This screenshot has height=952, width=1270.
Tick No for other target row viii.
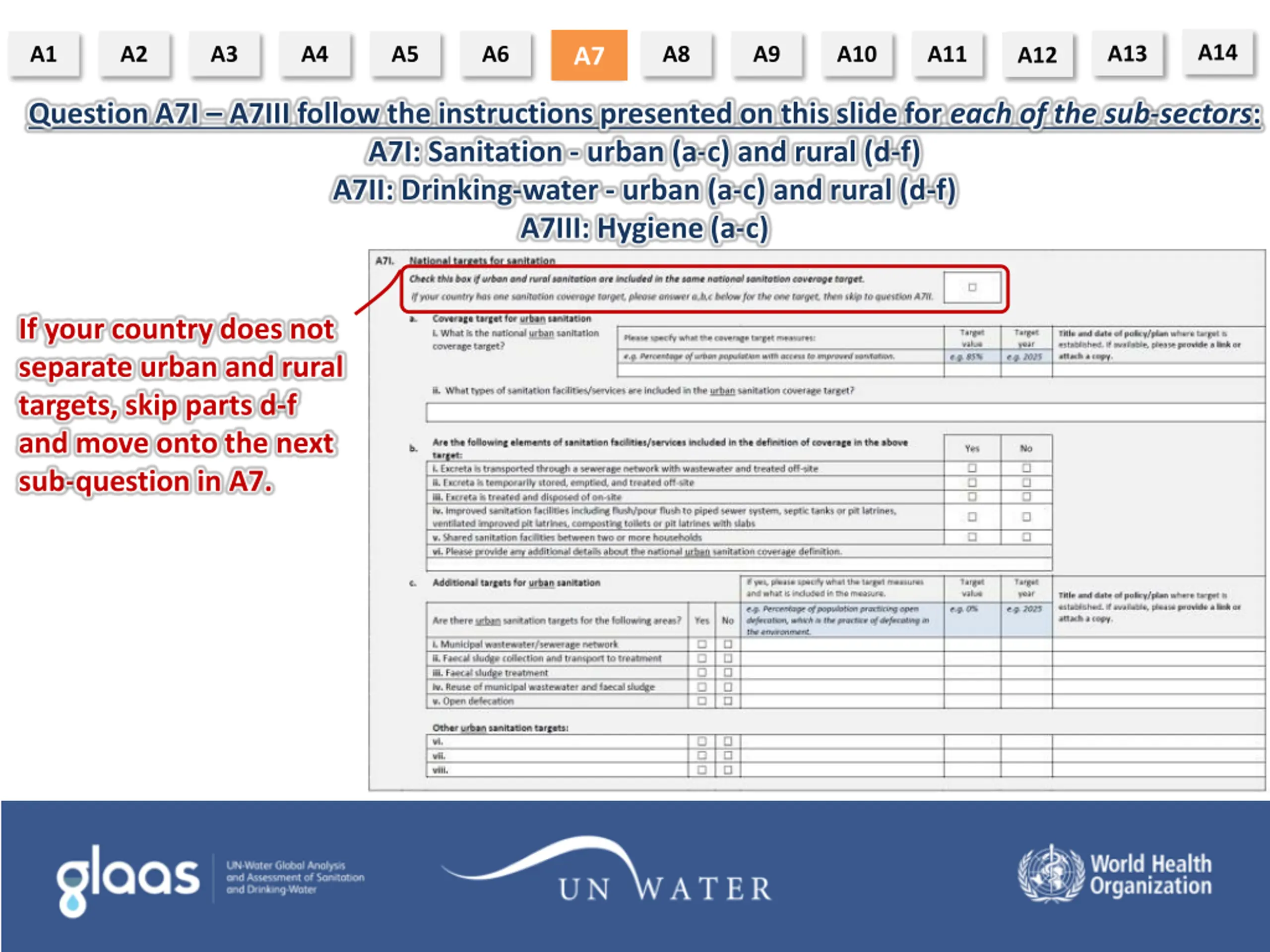click(727, 770)
